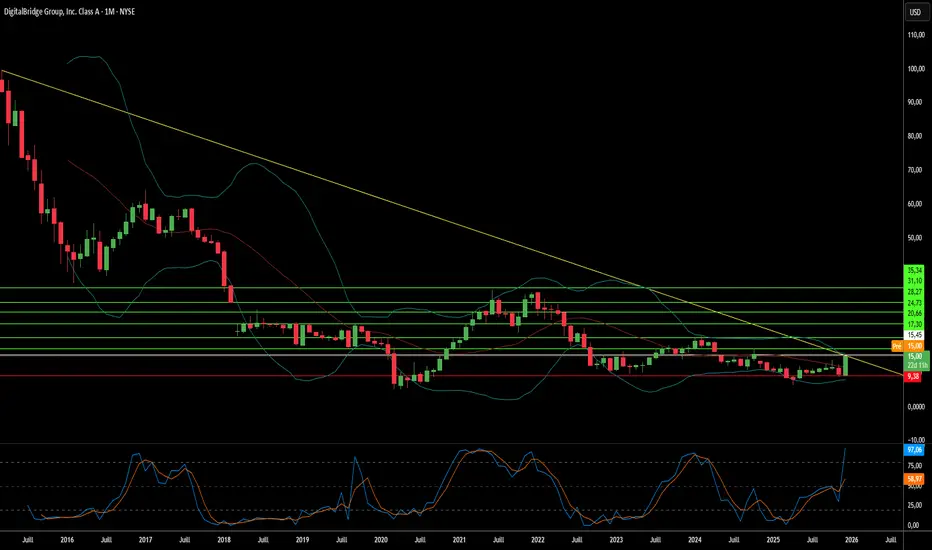Select the 28,27 price level label
932x550 pixels.
[x=914, y=292]
